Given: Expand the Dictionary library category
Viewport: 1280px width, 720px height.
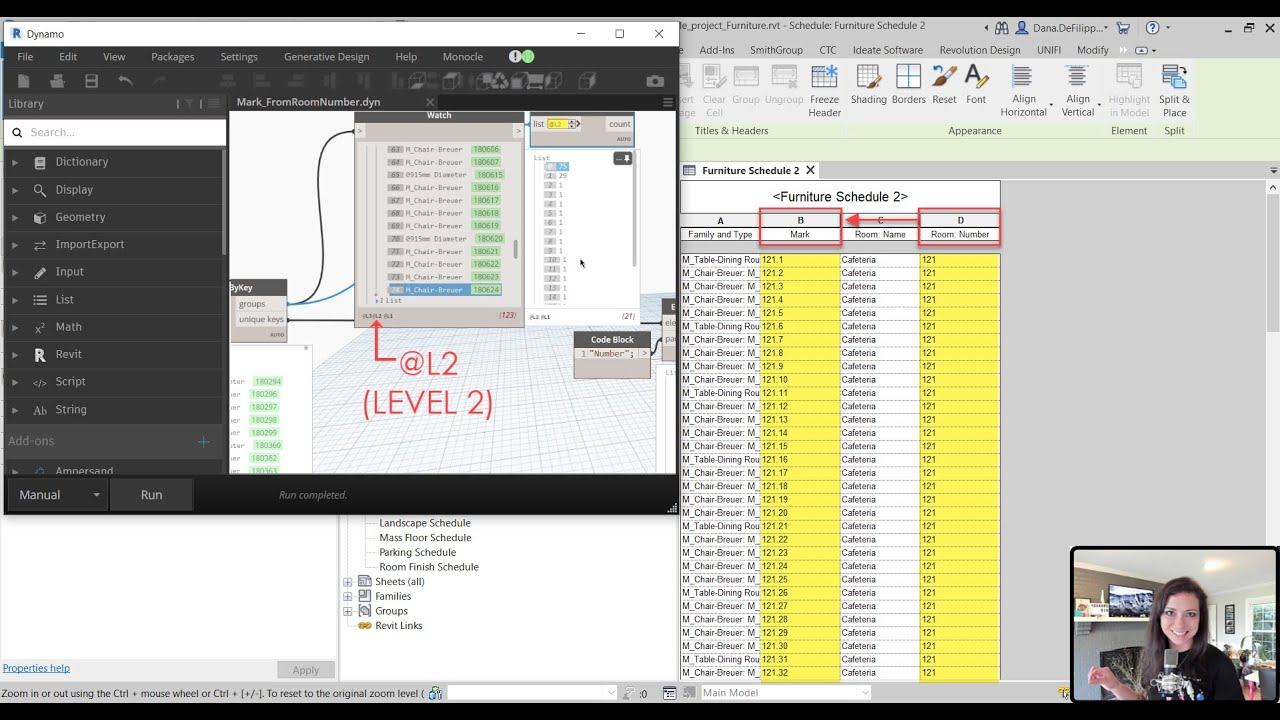Looking at the screenshot, I should click(x=14, y=162).
